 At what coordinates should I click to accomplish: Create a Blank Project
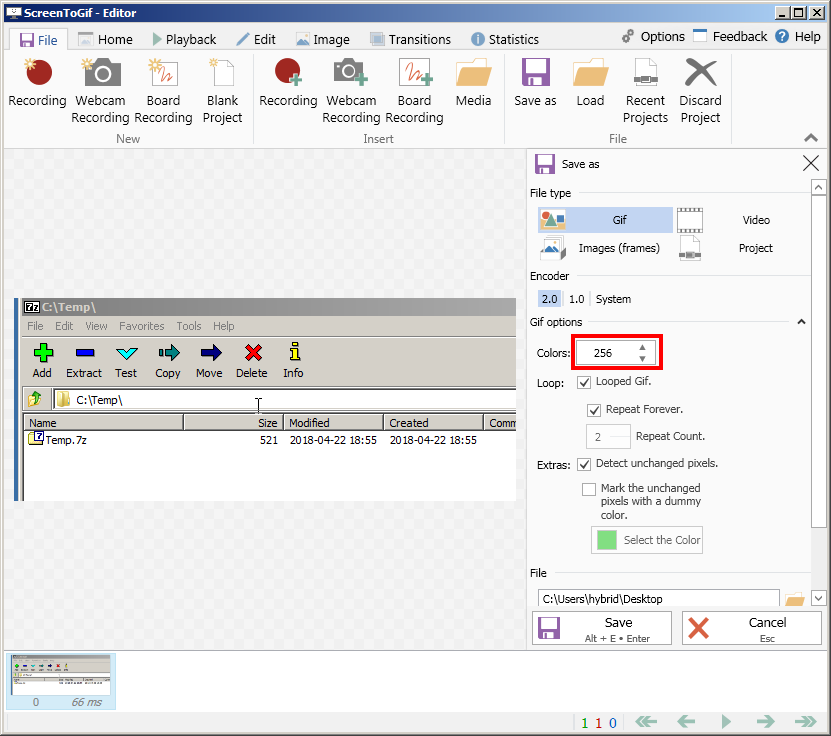point(223,91)
